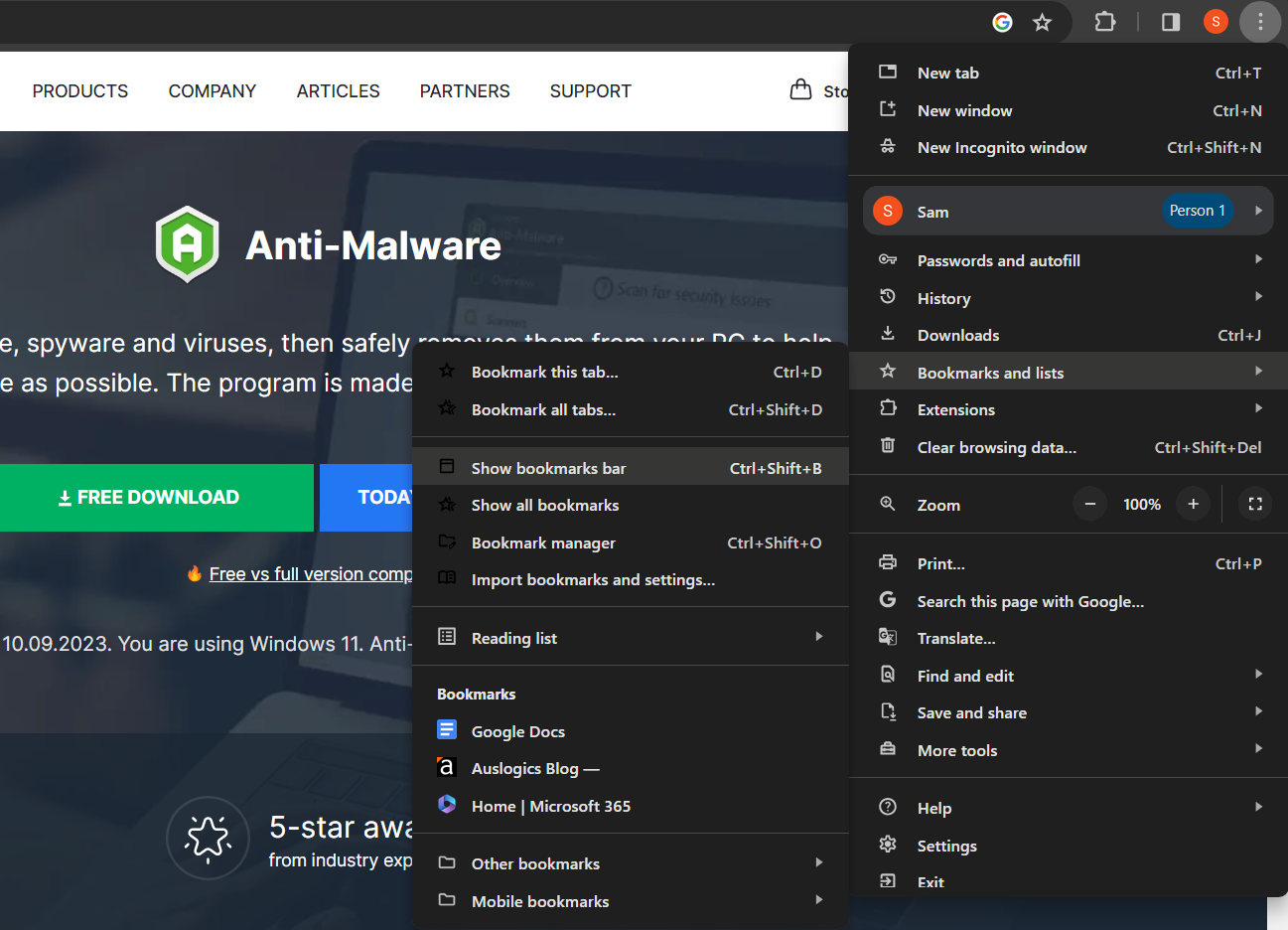Click the bookmark star icon in toolbar
The width and height of the screenshot is (1288, 930).
(1042, 22)
